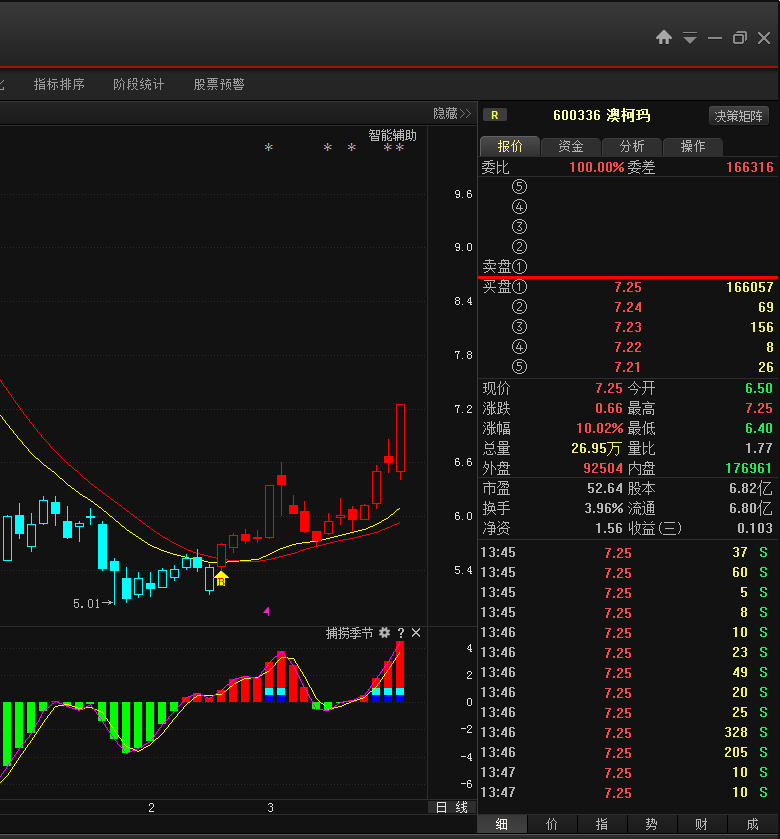
Task: Click the 5.01 low-price label
Action: (87, 604)
